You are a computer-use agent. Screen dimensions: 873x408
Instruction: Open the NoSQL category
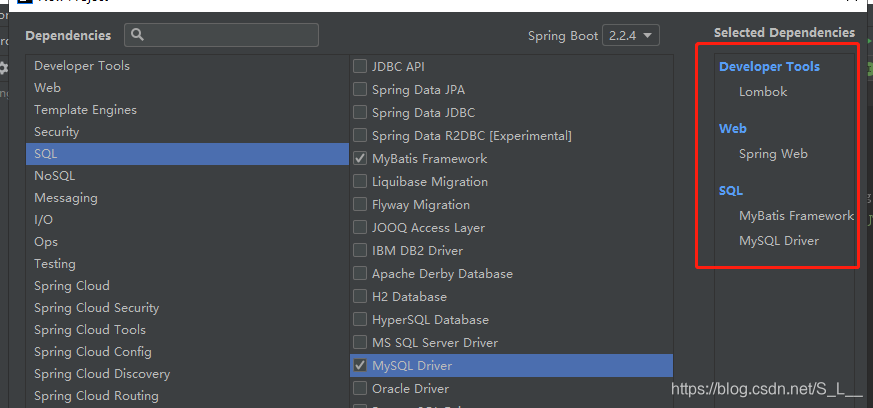tap(187, 176)
